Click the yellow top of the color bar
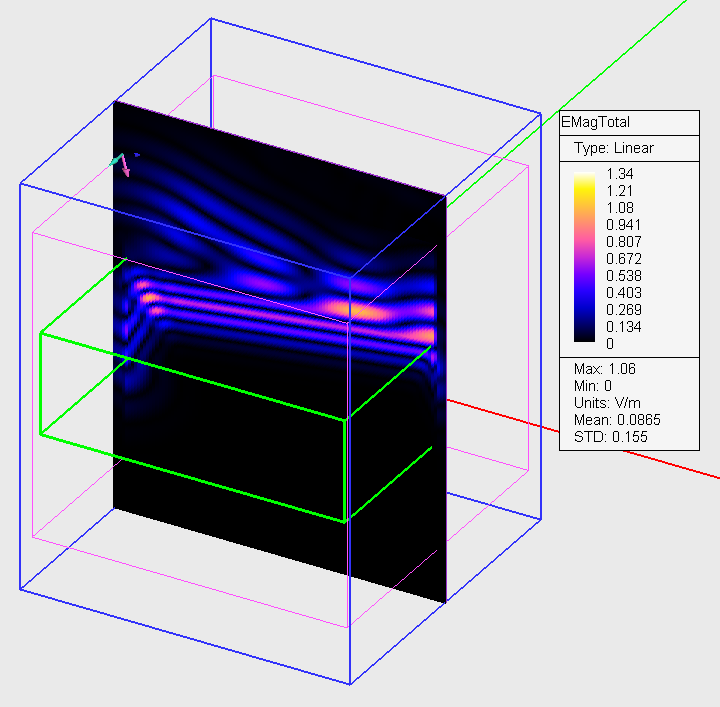 [x=584, y=180]
